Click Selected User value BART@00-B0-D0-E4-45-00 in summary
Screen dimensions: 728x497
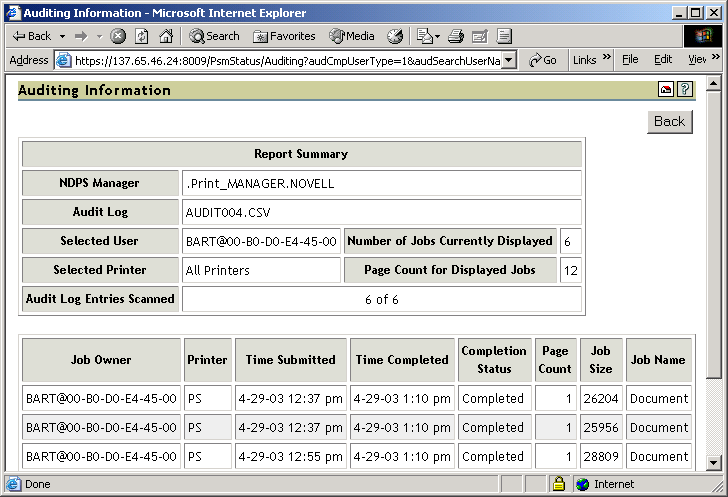tap(261, 242)
